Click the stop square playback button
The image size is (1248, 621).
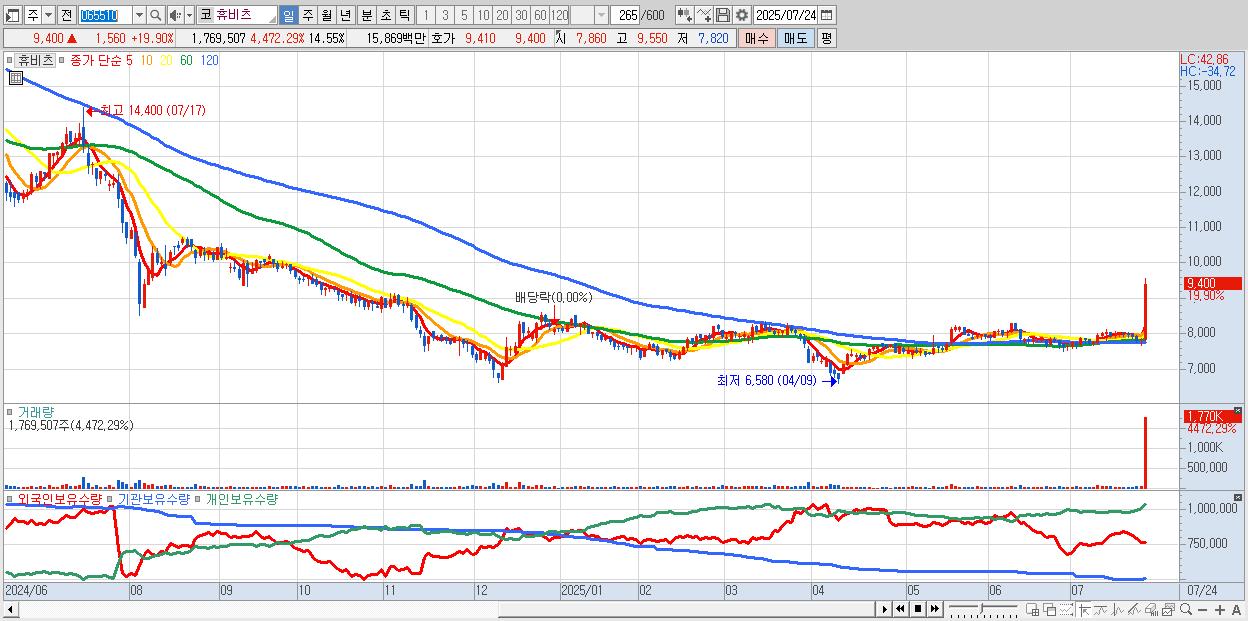click(x=917, y=608)
